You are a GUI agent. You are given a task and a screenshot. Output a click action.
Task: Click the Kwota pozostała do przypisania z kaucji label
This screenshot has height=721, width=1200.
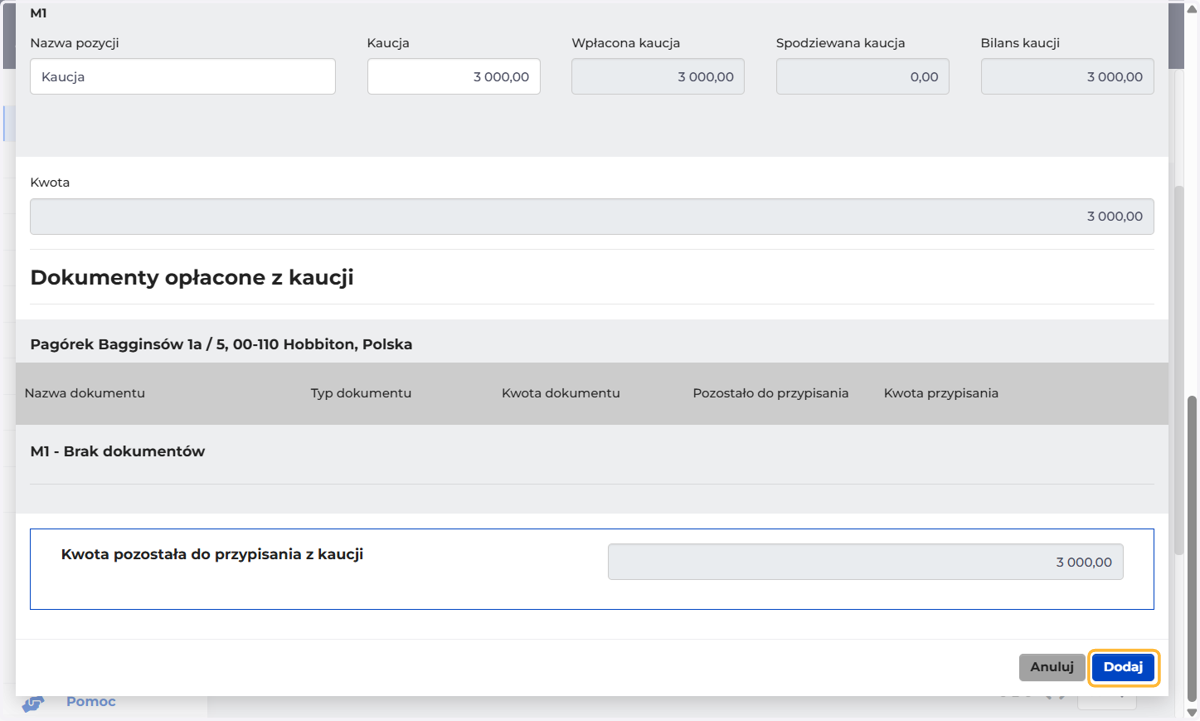point(212,554)
